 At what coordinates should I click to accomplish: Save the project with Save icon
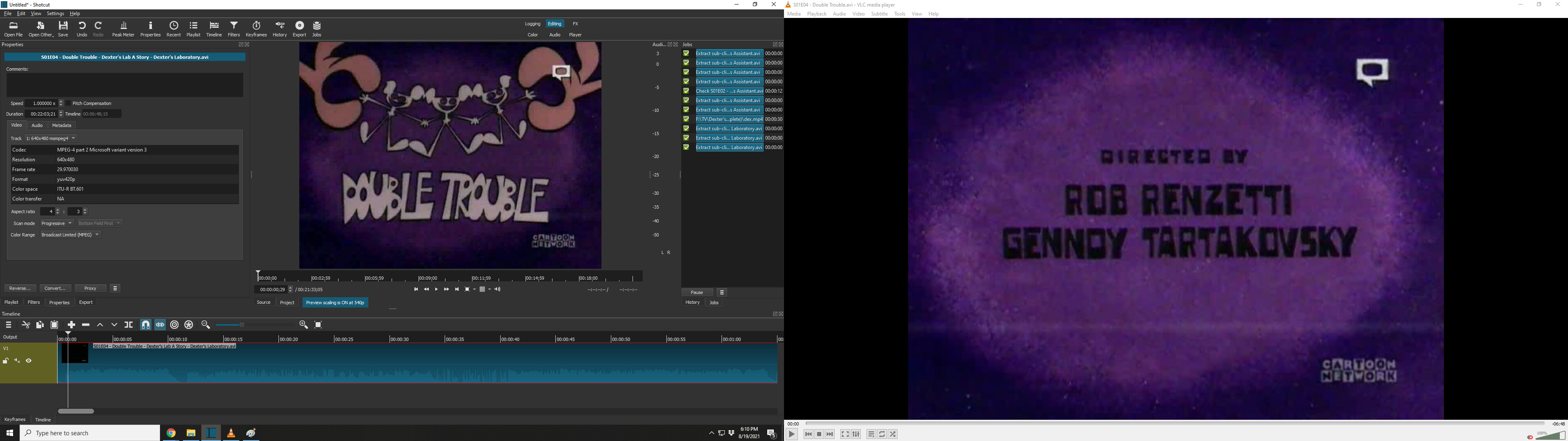[63, 29]
